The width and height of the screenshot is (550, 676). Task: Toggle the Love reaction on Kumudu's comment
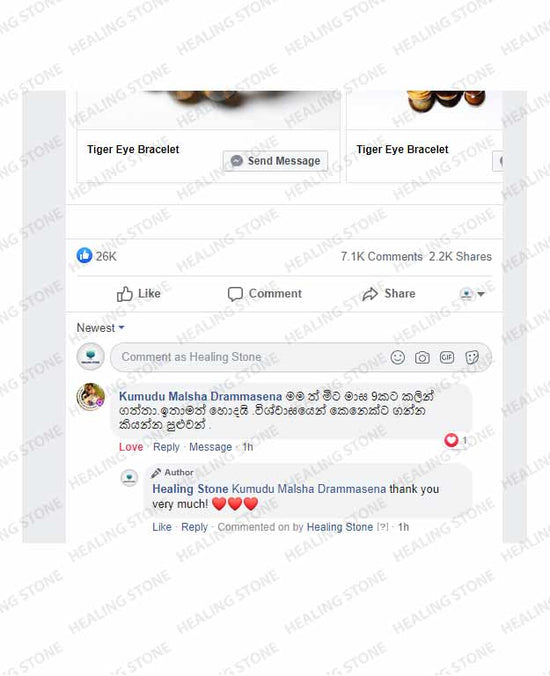131,447
